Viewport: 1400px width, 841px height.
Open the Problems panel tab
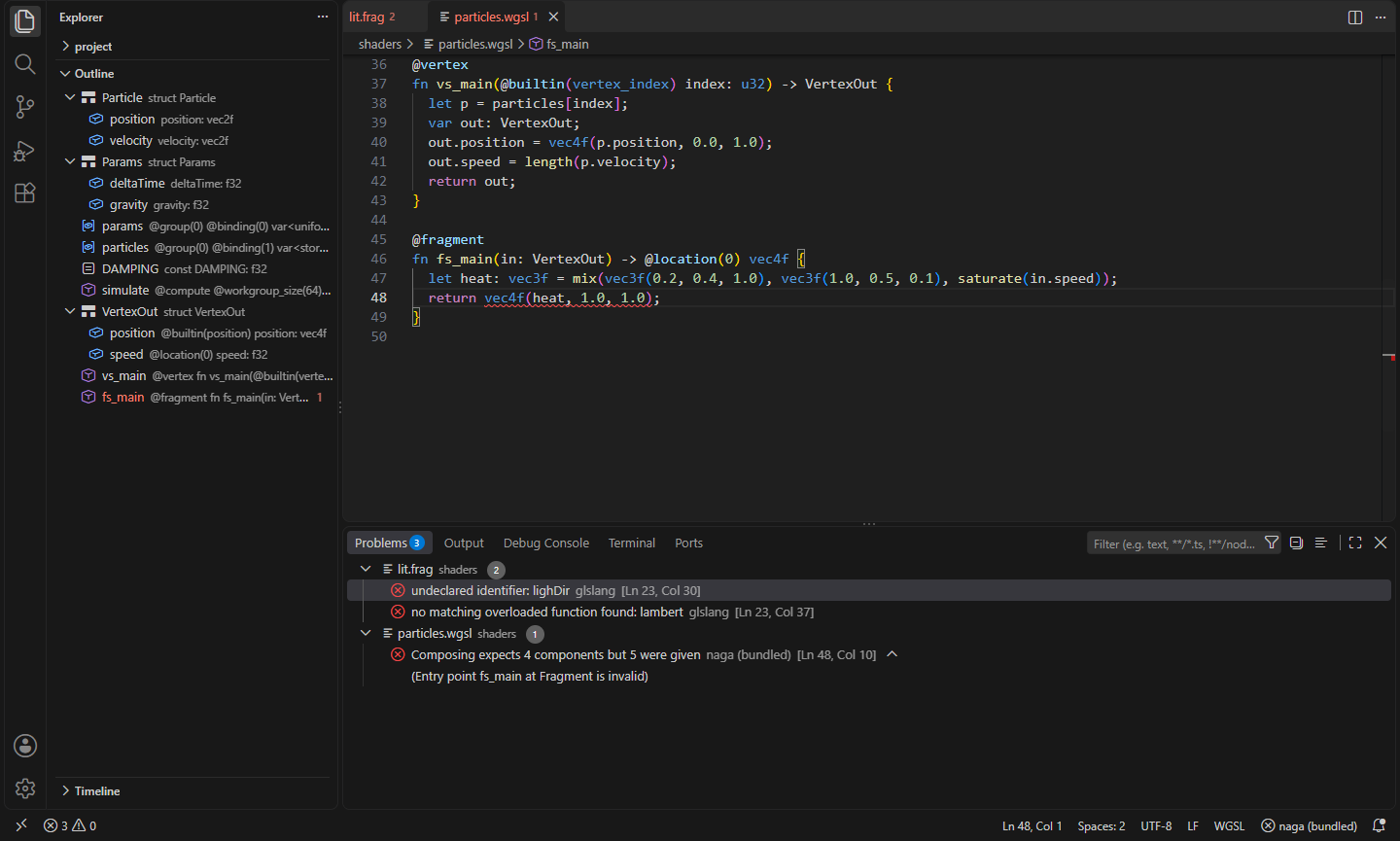[389, 543]
